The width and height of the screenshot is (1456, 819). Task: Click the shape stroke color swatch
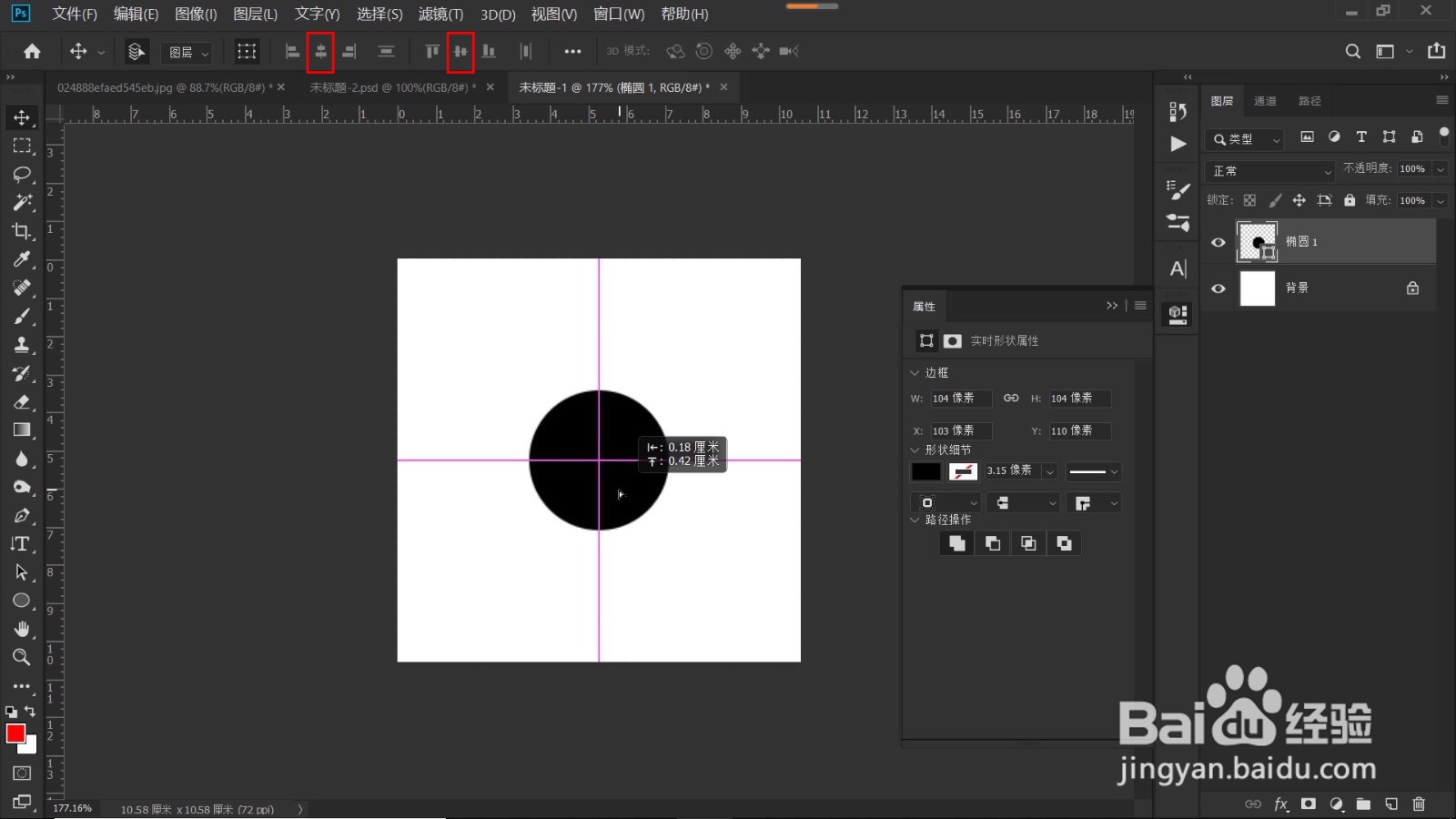pos(963,471)
